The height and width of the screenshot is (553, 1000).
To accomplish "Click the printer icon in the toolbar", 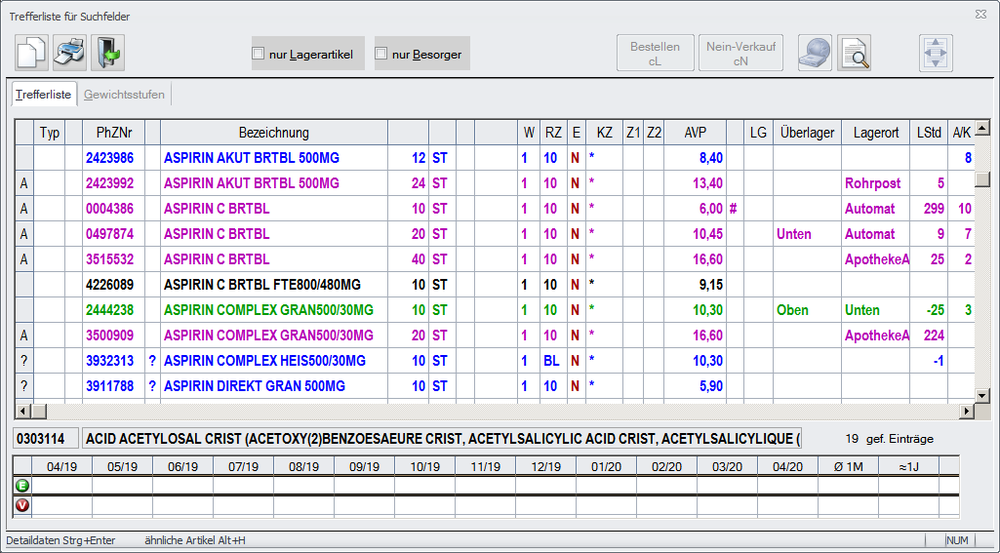I will tap(70, 52).
